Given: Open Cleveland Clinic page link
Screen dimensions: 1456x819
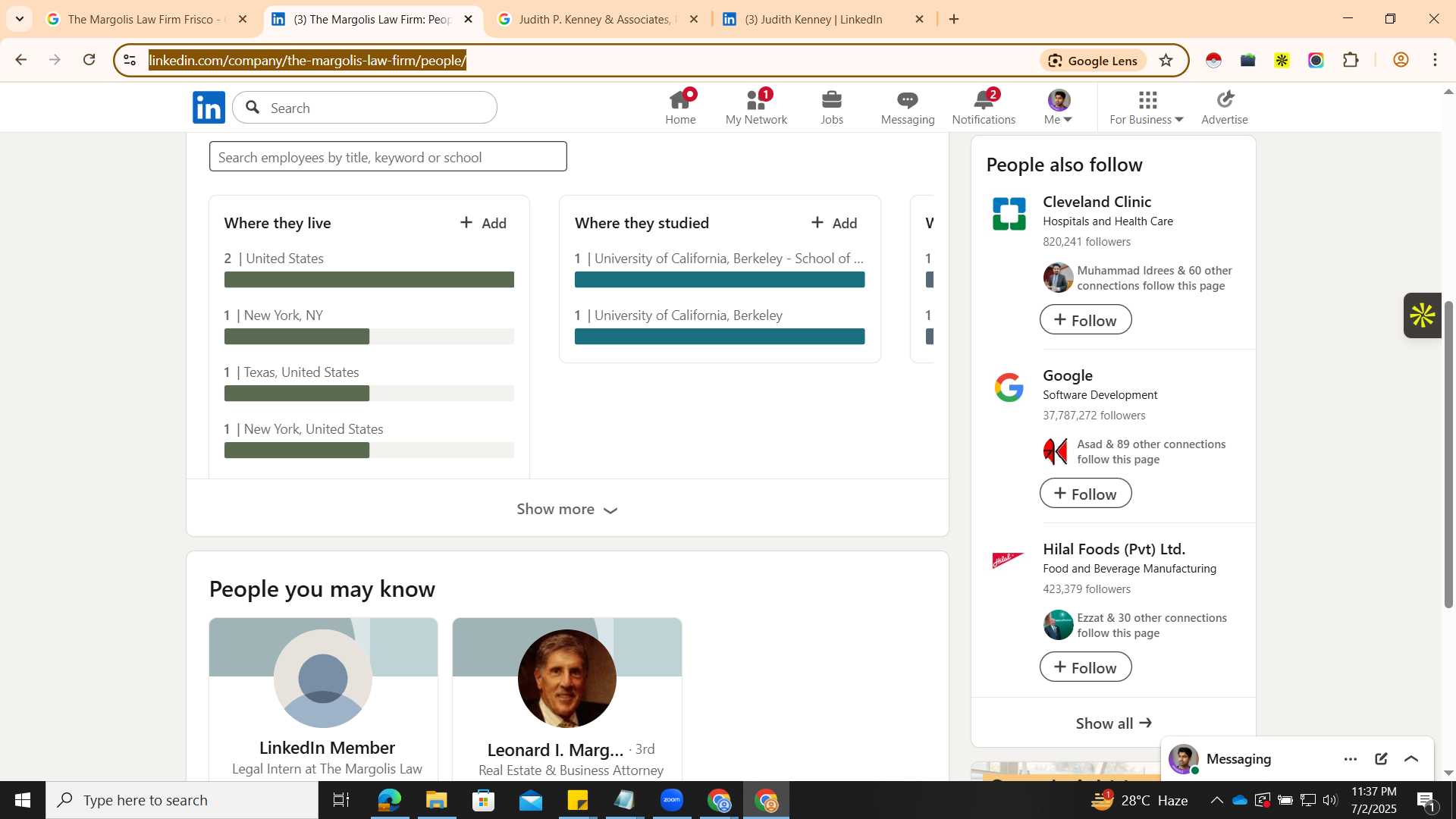Looking at the screenshot, I should (1097, 202).
